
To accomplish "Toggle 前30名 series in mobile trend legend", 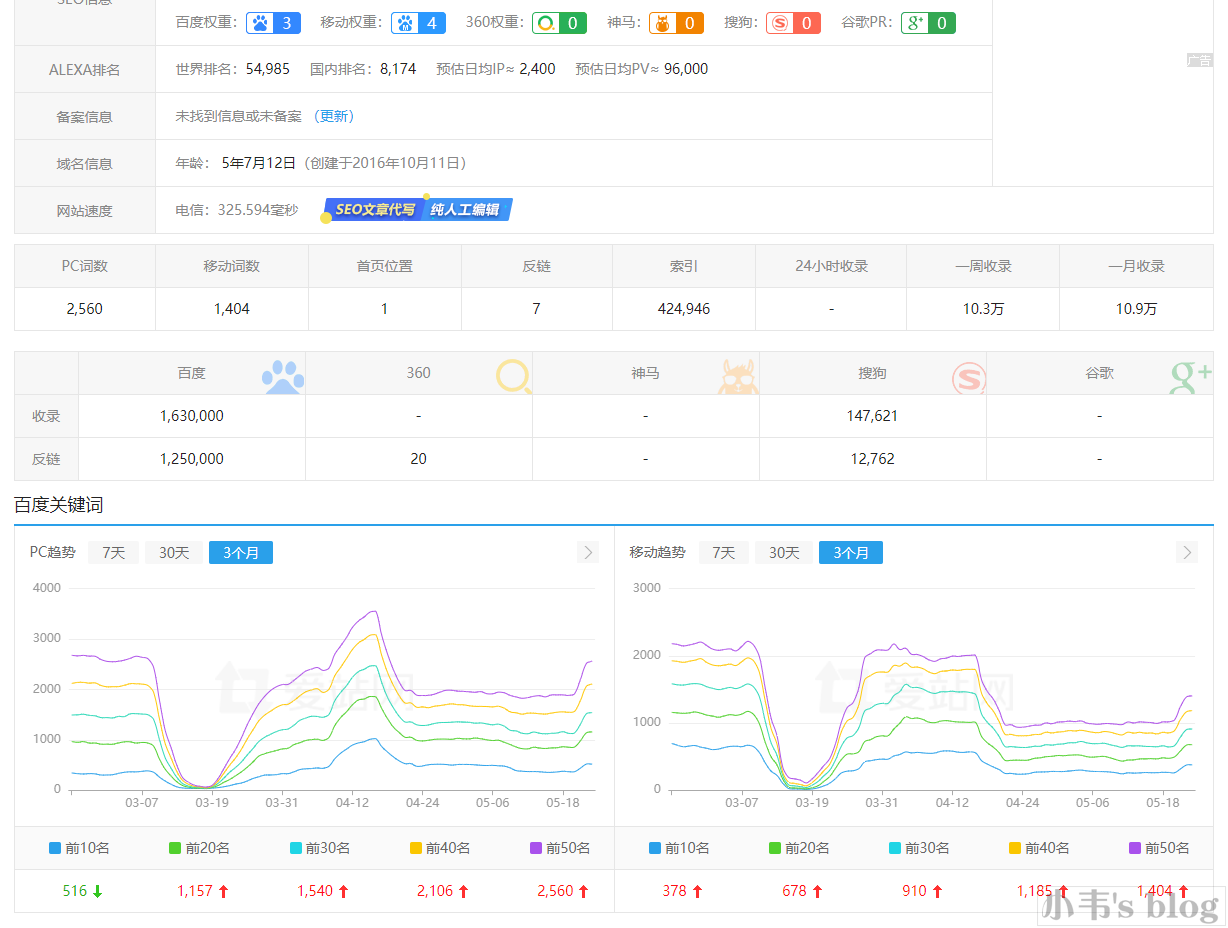I will click(x=919, y=848).
